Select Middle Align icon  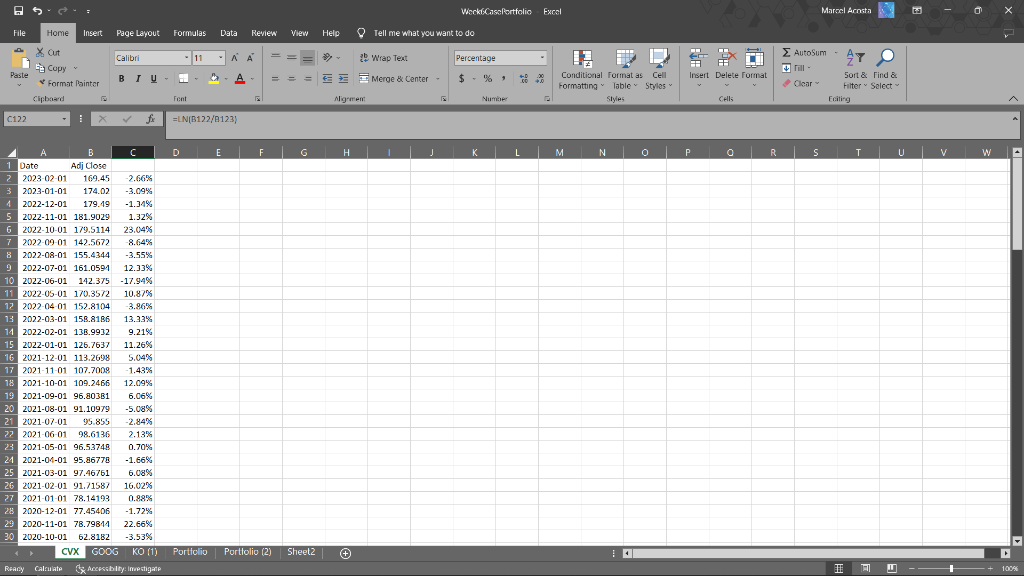tap(291, 58)
